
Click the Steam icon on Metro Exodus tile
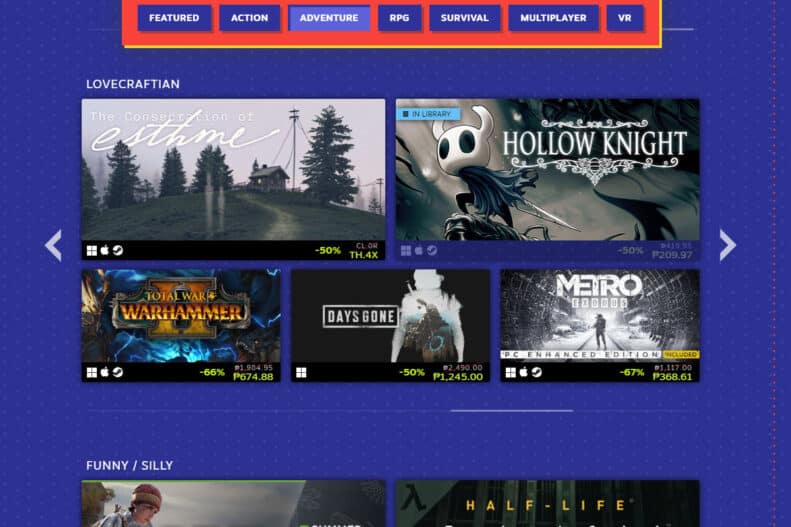click(x=536, y=372)
